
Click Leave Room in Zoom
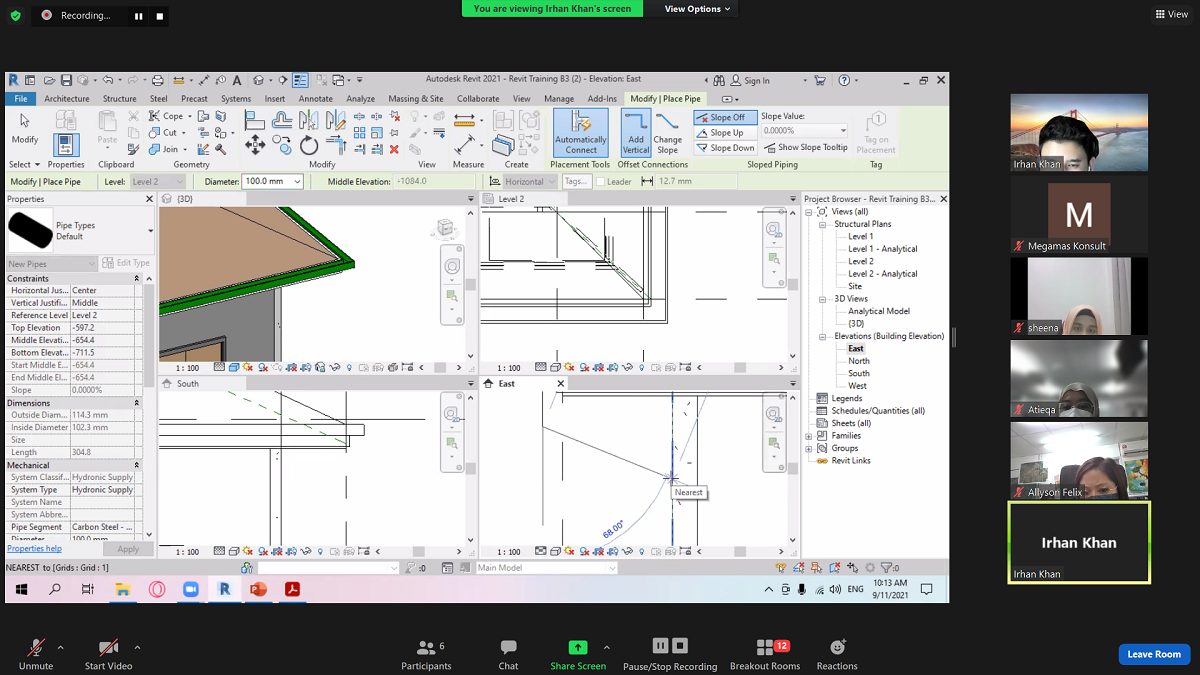[x=1154, y=654]
